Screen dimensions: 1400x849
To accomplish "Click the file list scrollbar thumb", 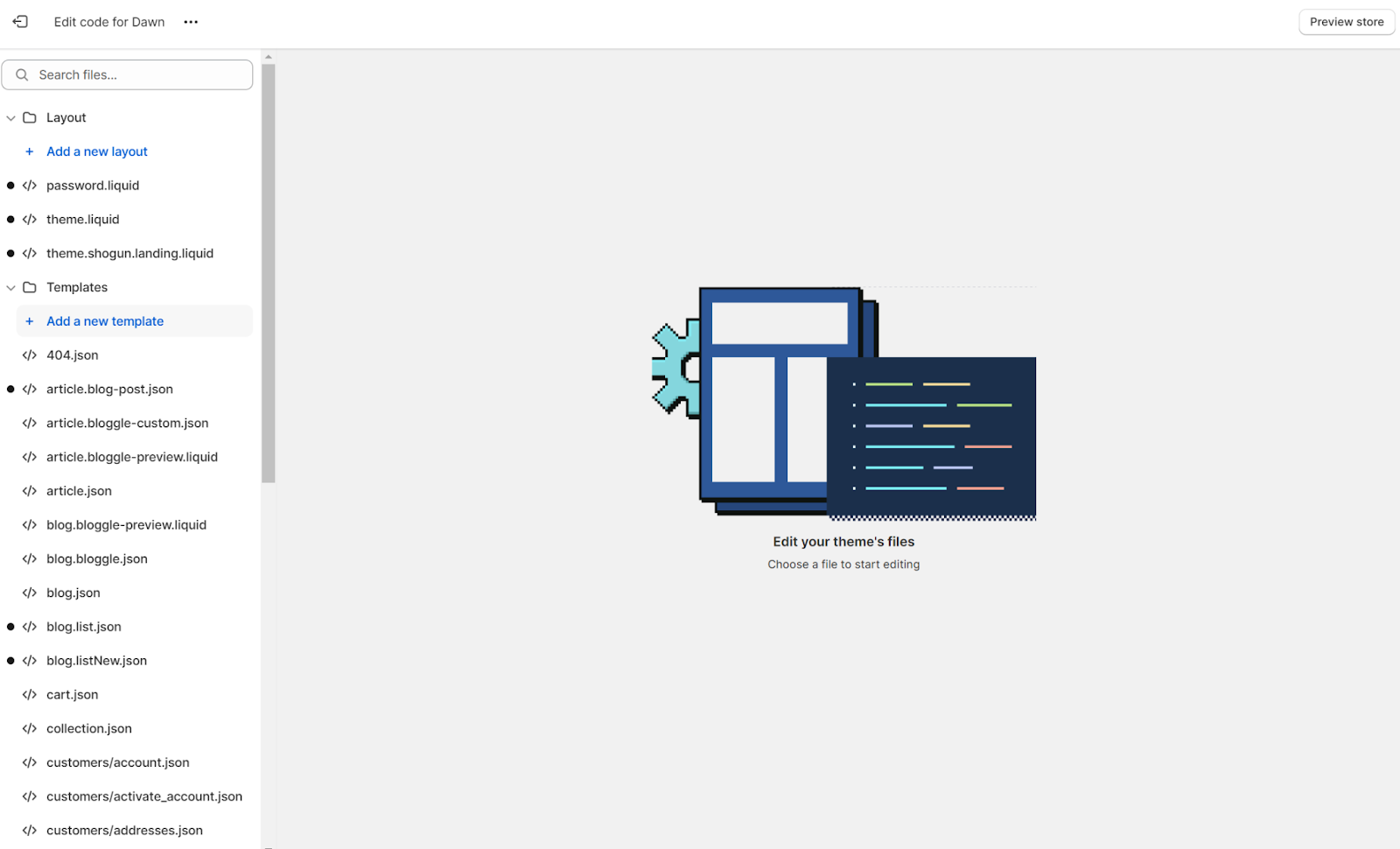I will click(x=269, y=273).
